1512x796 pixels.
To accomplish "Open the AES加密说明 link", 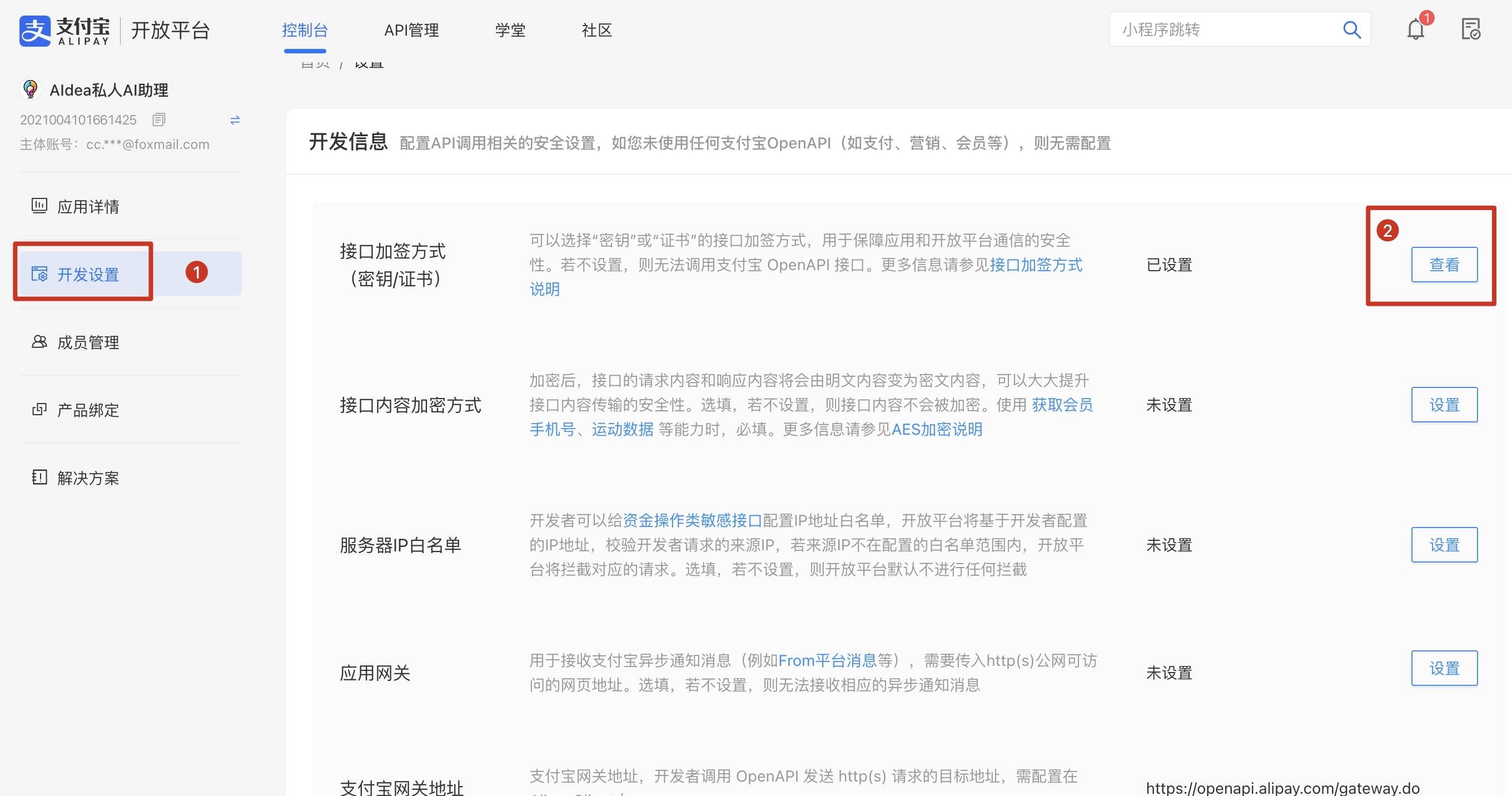I will [937, 429].
